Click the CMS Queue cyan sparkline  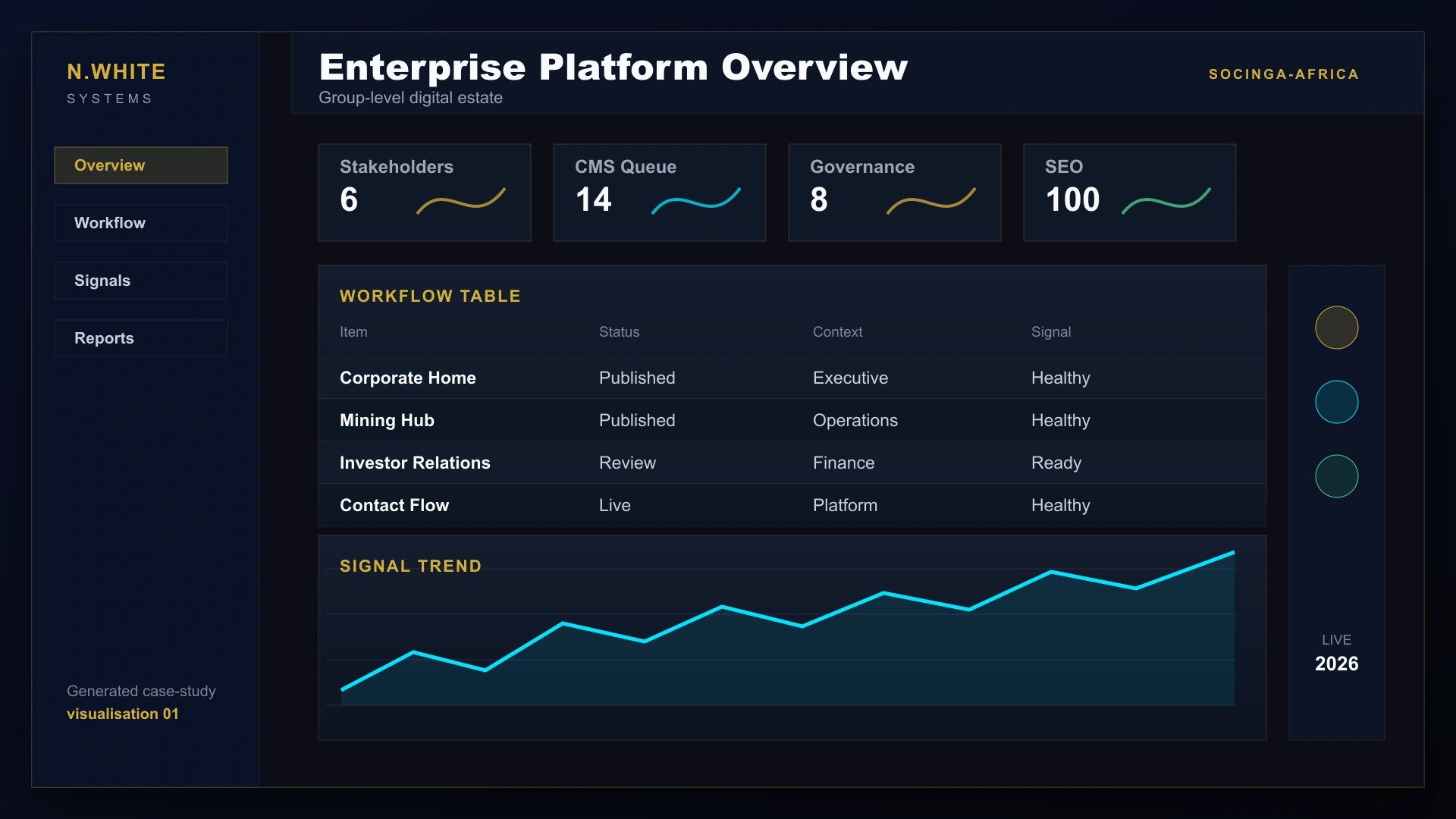[x=696, y=201]
